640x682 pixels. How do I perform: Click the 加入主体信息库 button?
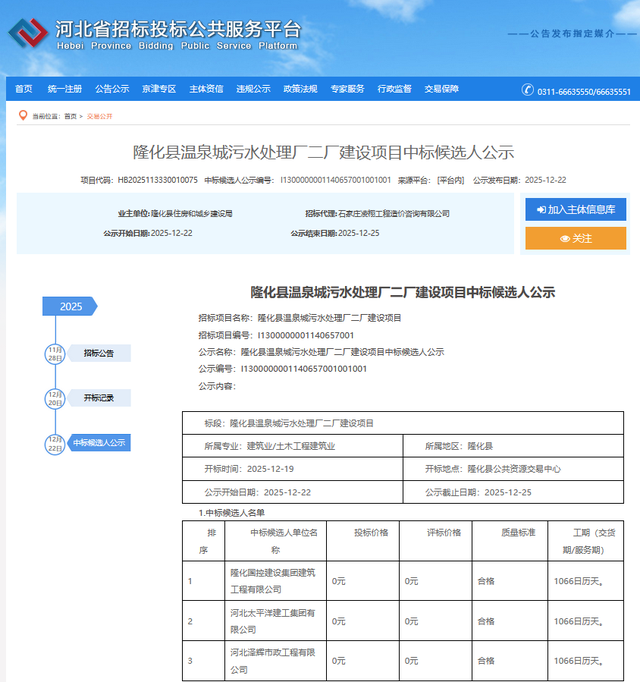576,210
